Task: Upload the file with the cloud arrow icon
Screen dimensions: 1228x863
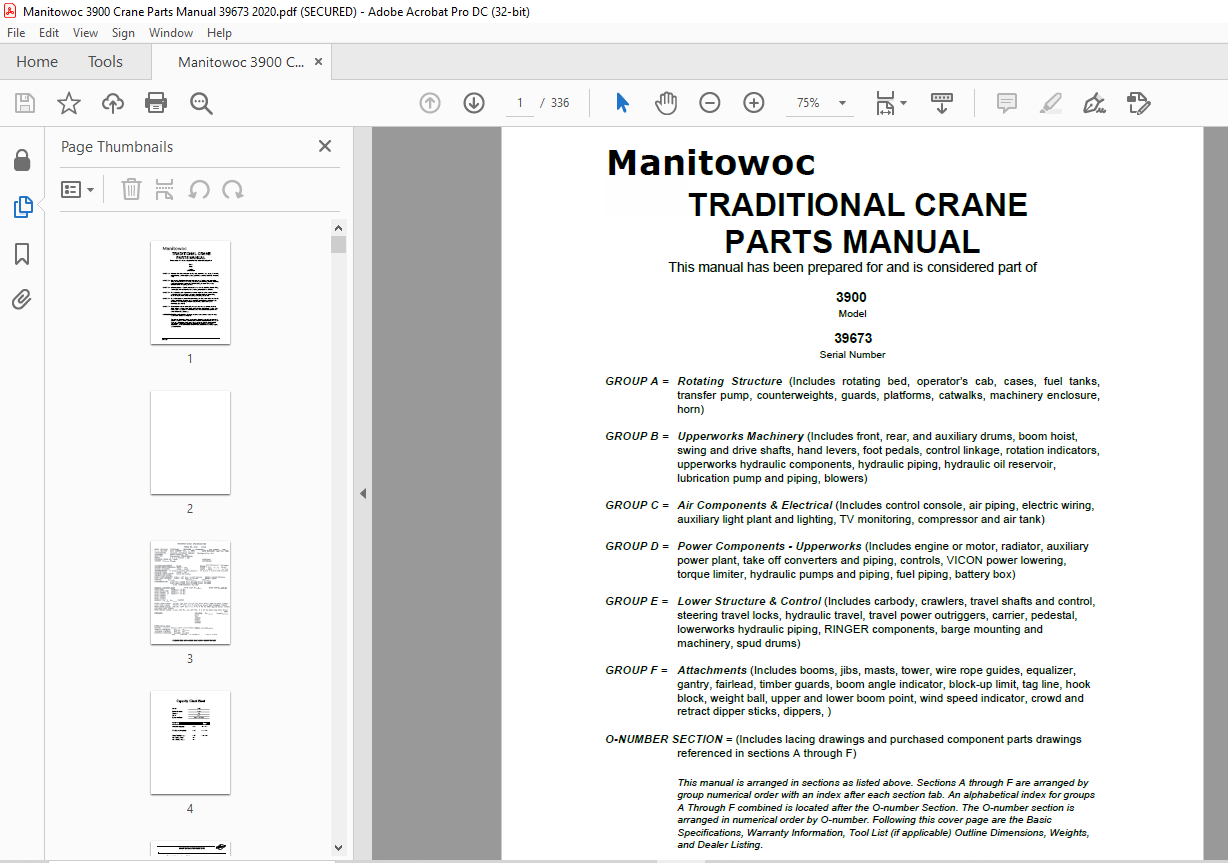Action: tap(113, 103)
